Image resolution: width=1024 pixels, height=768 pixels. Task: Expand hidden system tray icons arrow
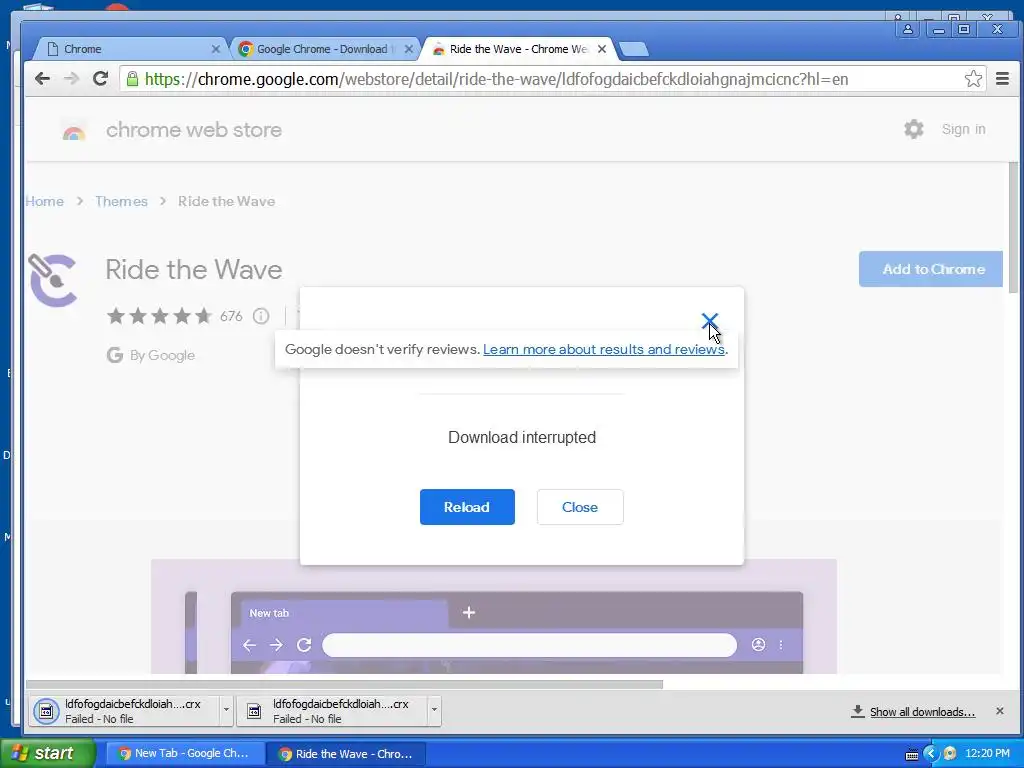tap(931, 754)
